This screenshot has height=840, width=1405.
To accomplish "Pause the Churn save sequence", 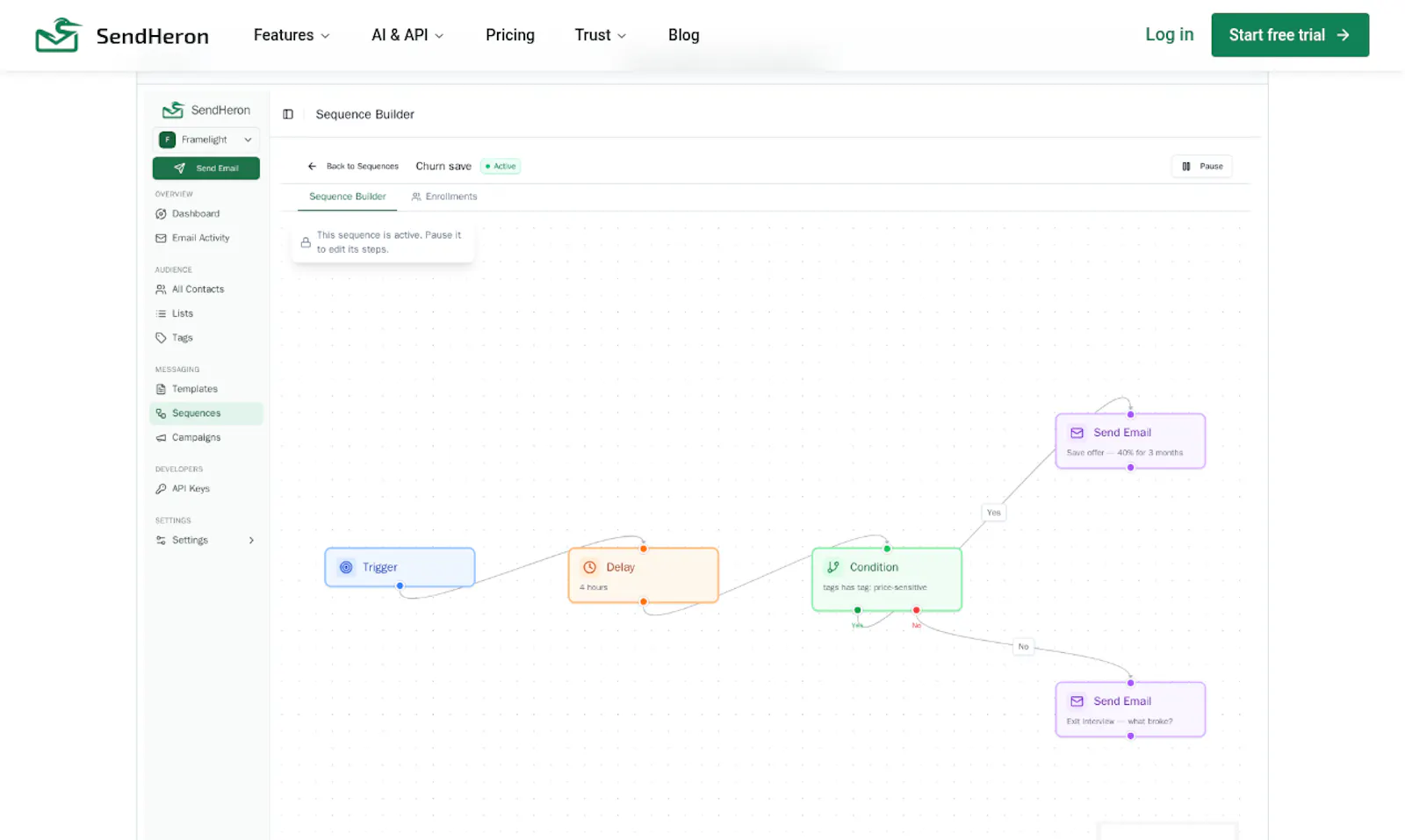I will pos(1201,166).
